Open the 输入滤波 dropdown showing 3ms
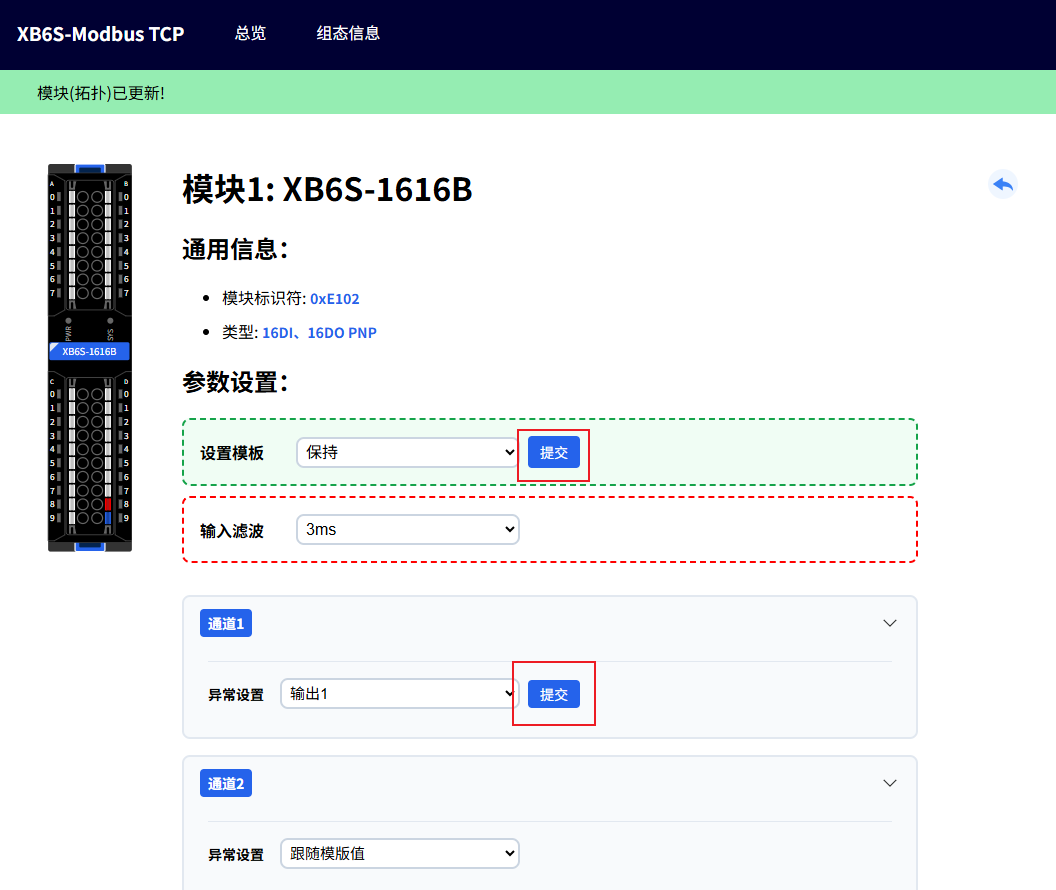This screenshot has width=1056, height=890. click(x=407, y=529)
